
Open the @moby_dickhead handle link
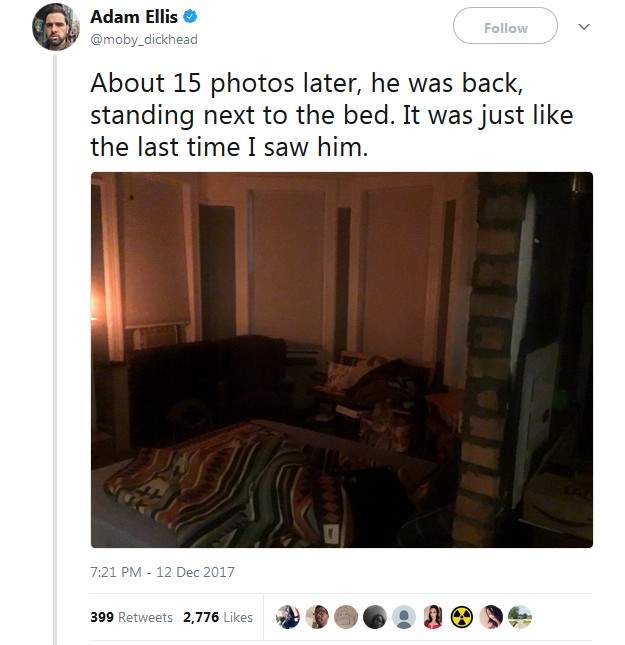(x=144, y=39)
